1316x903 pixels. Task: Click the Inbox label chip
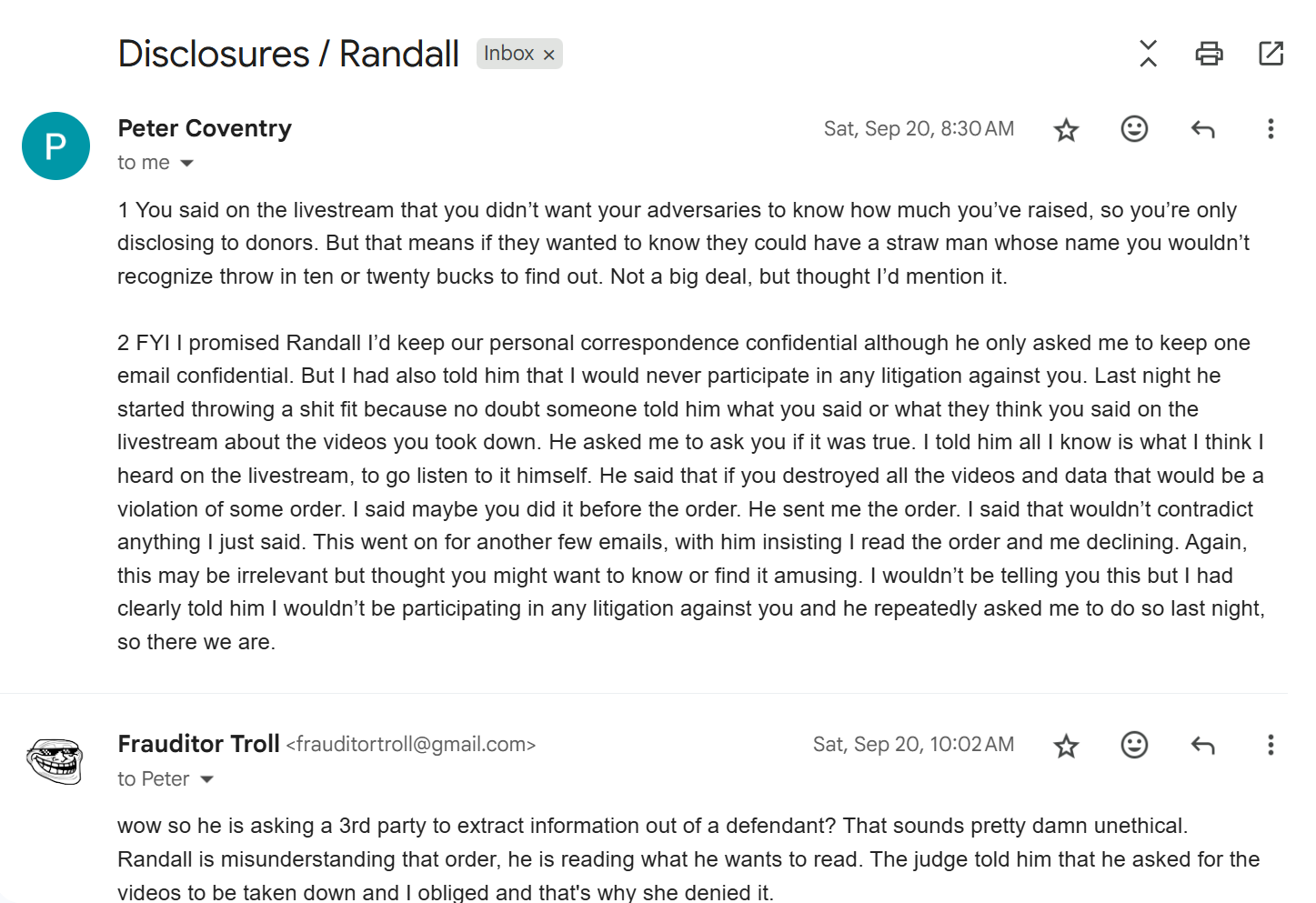coord(508,54)
